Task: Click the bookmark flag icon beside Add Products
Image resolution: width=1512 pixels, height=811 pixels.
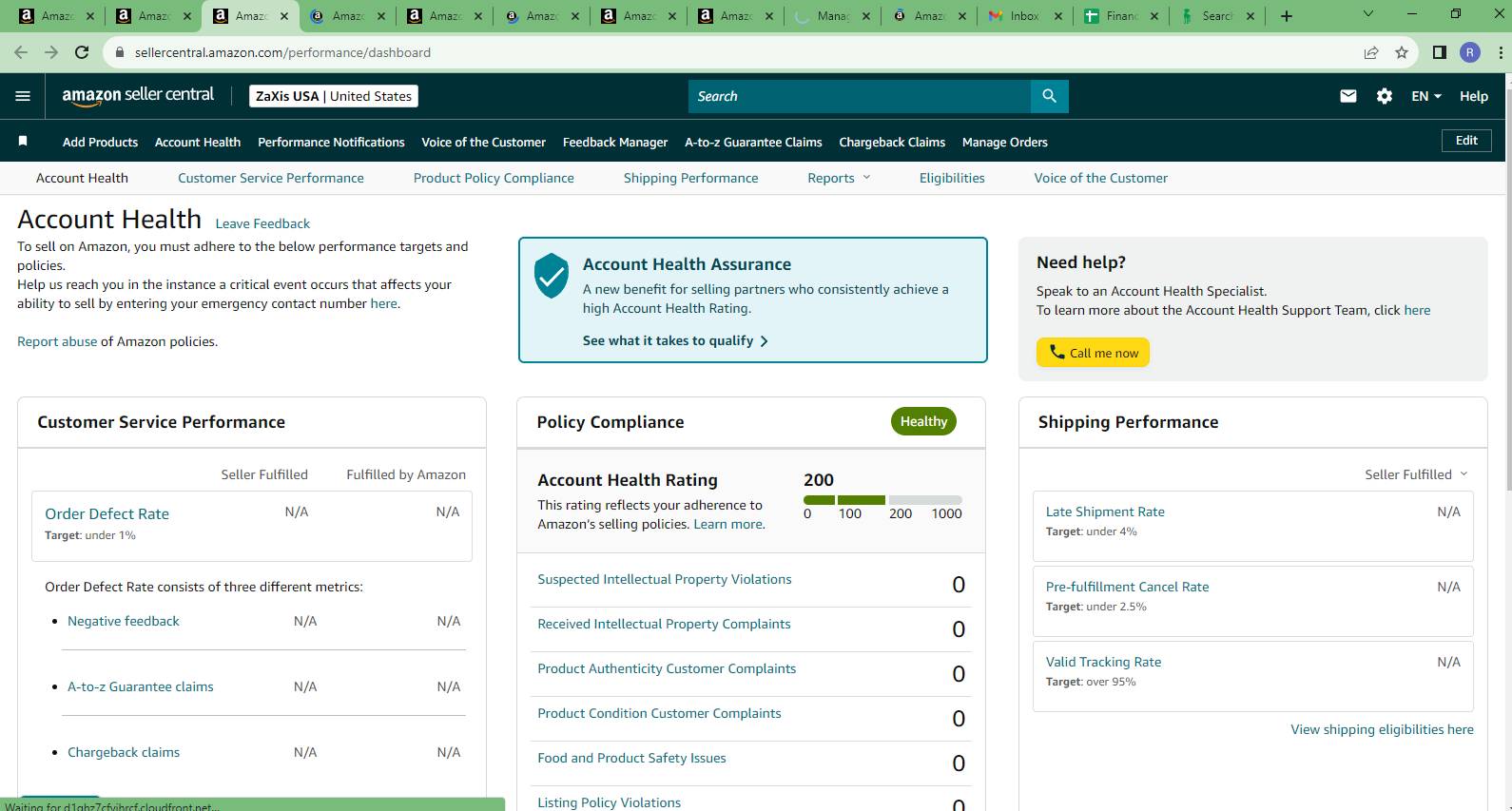Action: point(23,142)
